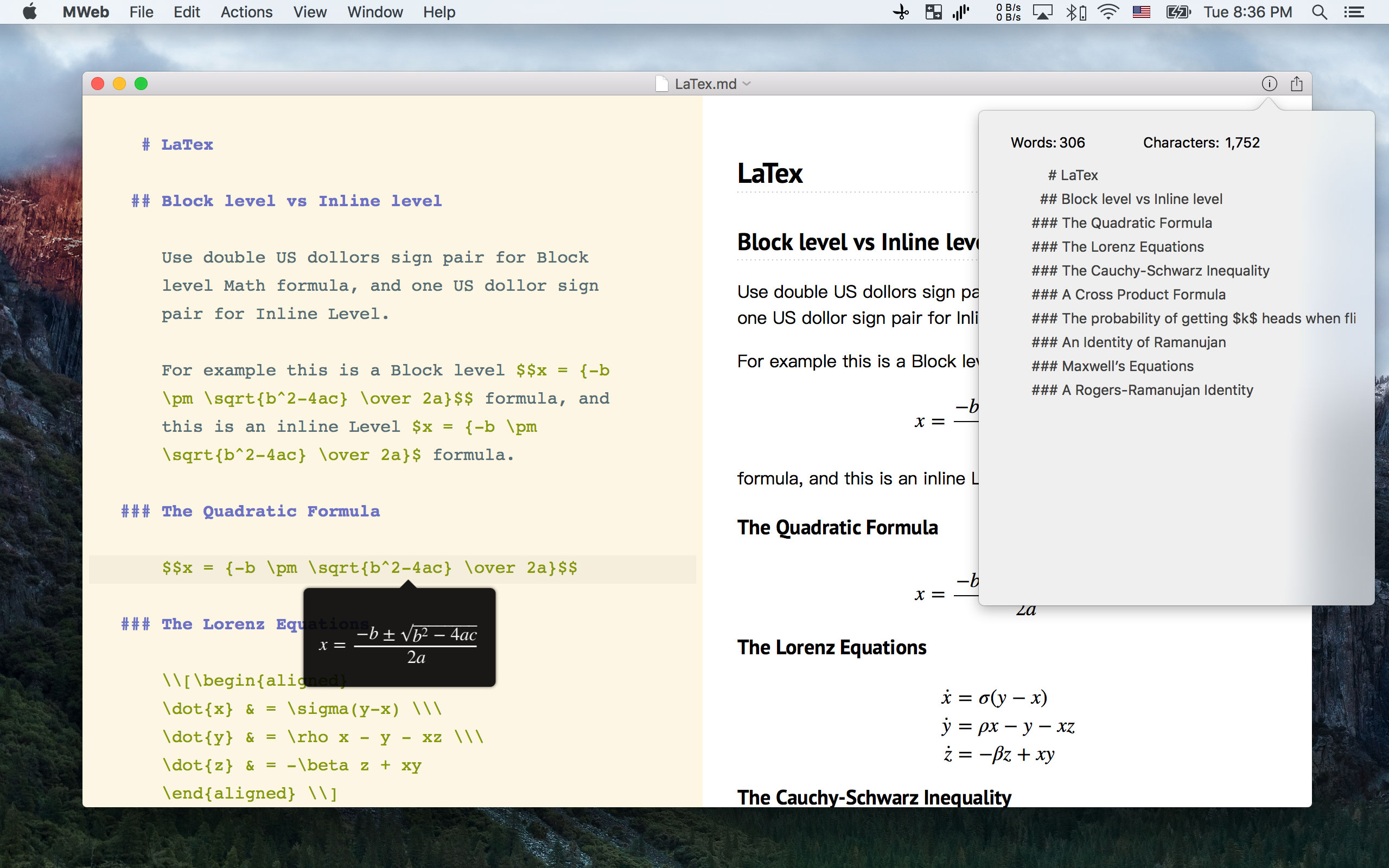This screenshot has height=868, width=1389.
Task: Select An Identity of Ramanujan outline item
Action: [x=1128, y=342]
